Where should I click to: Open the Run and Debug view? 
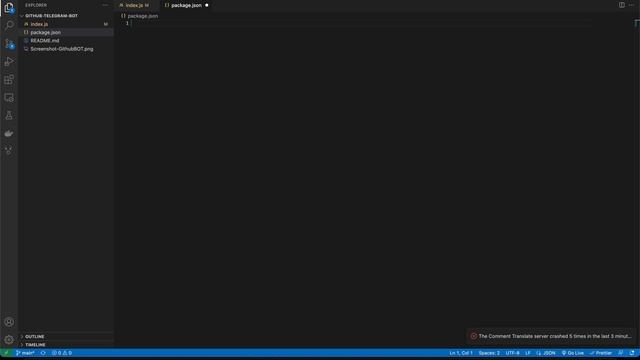click(x=9, y=62)
